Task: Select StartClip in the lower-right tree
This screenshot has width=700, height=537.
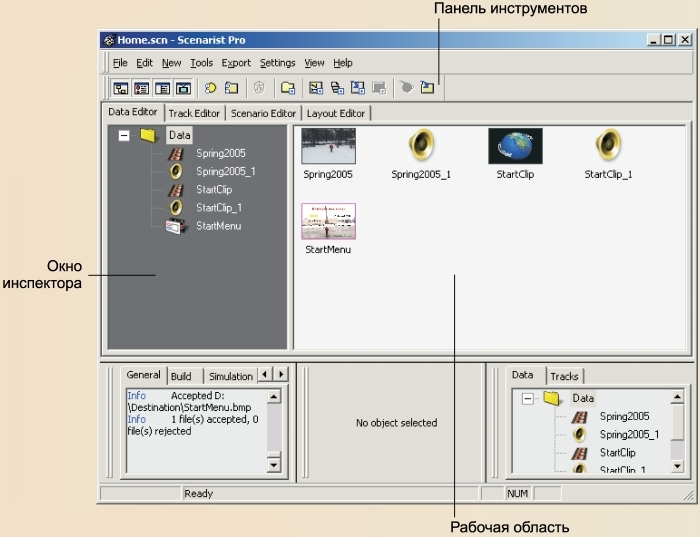Action: coord(617,453)
